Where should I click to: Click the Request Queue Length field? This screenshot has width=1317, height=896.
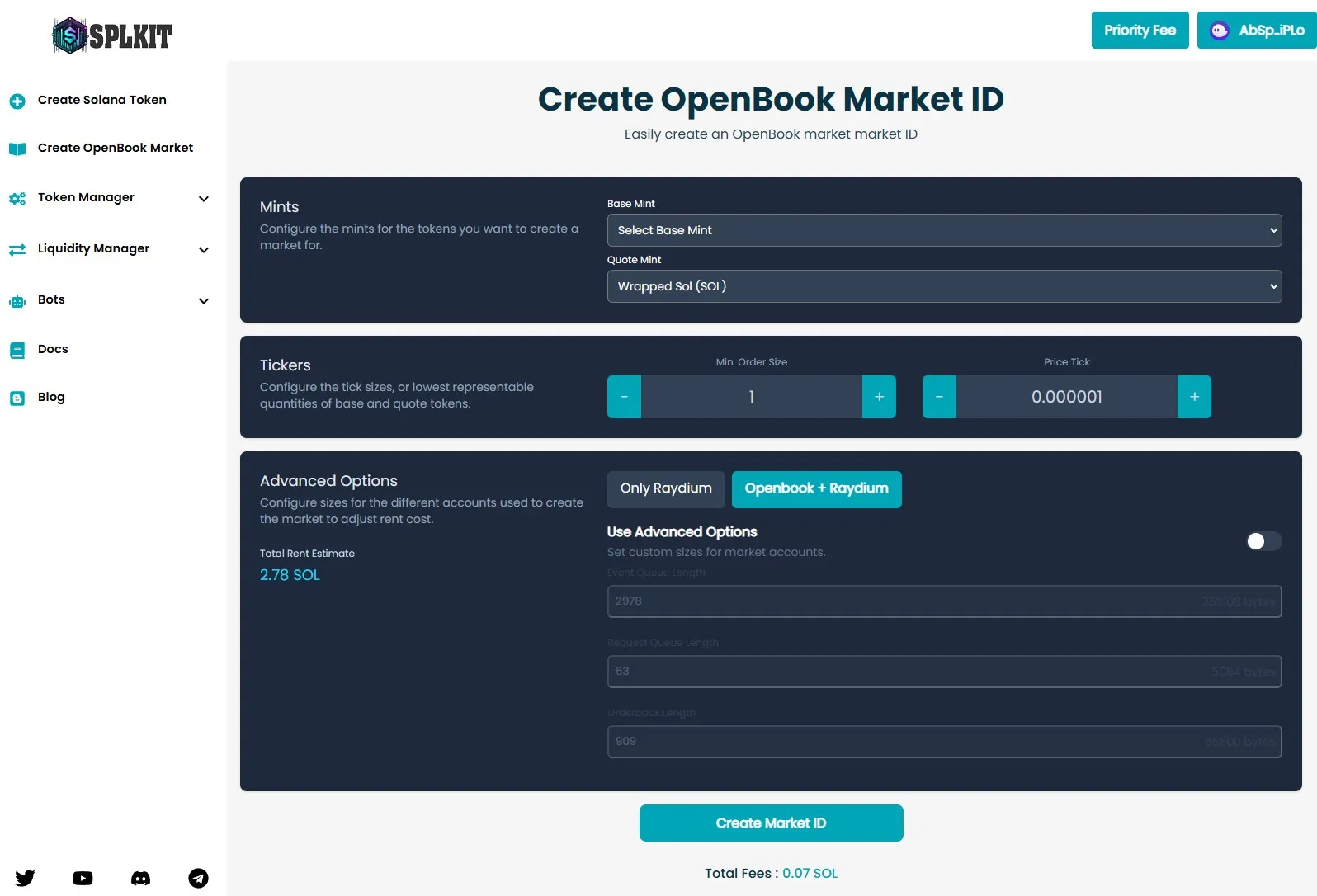pyautogui.click(x=945, y=672)
